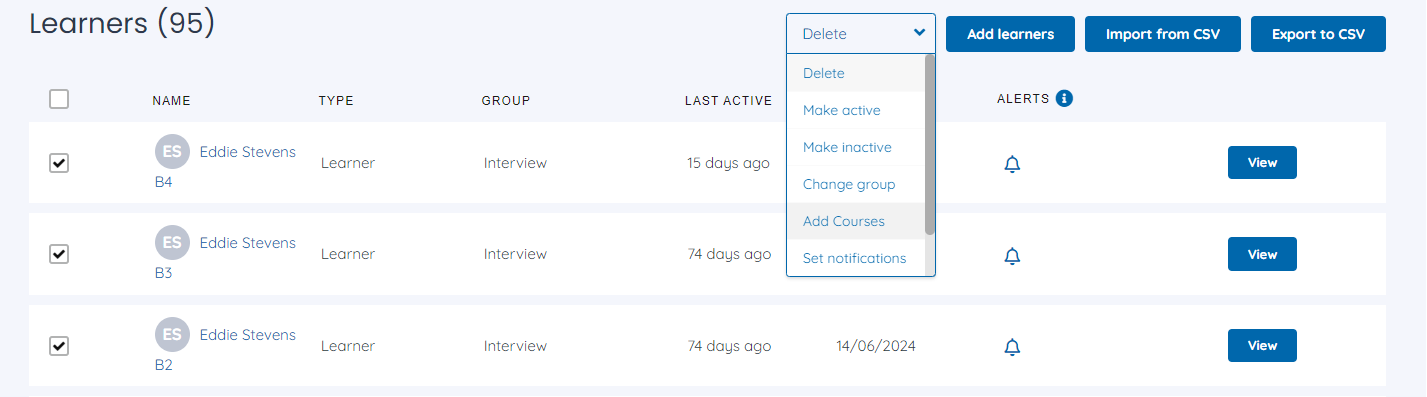Click the ES avatar next to B3
This screenshot has height=397, width=1427.
(172, 242)
